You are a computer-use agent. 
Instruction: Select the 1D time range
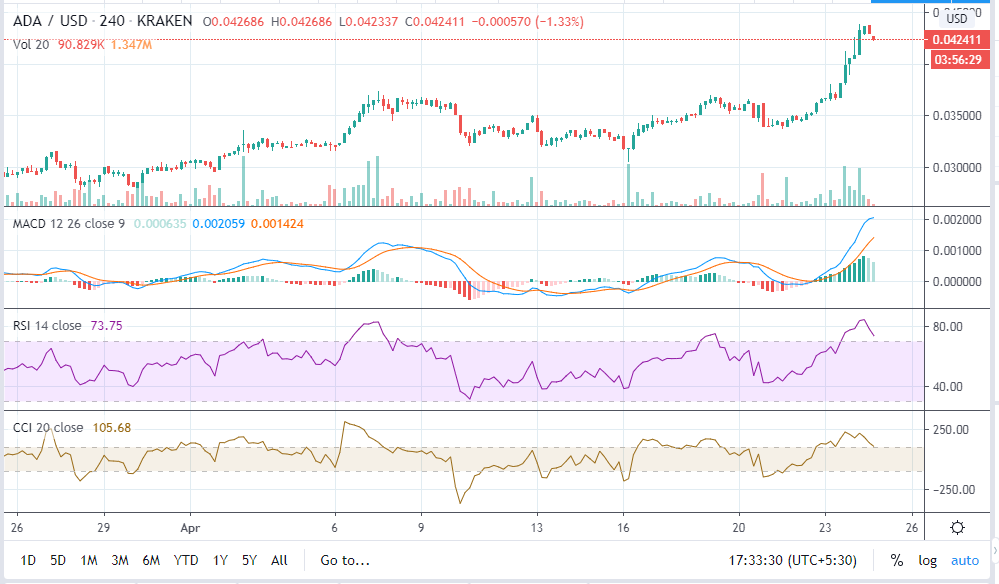[x=28, y=560]
